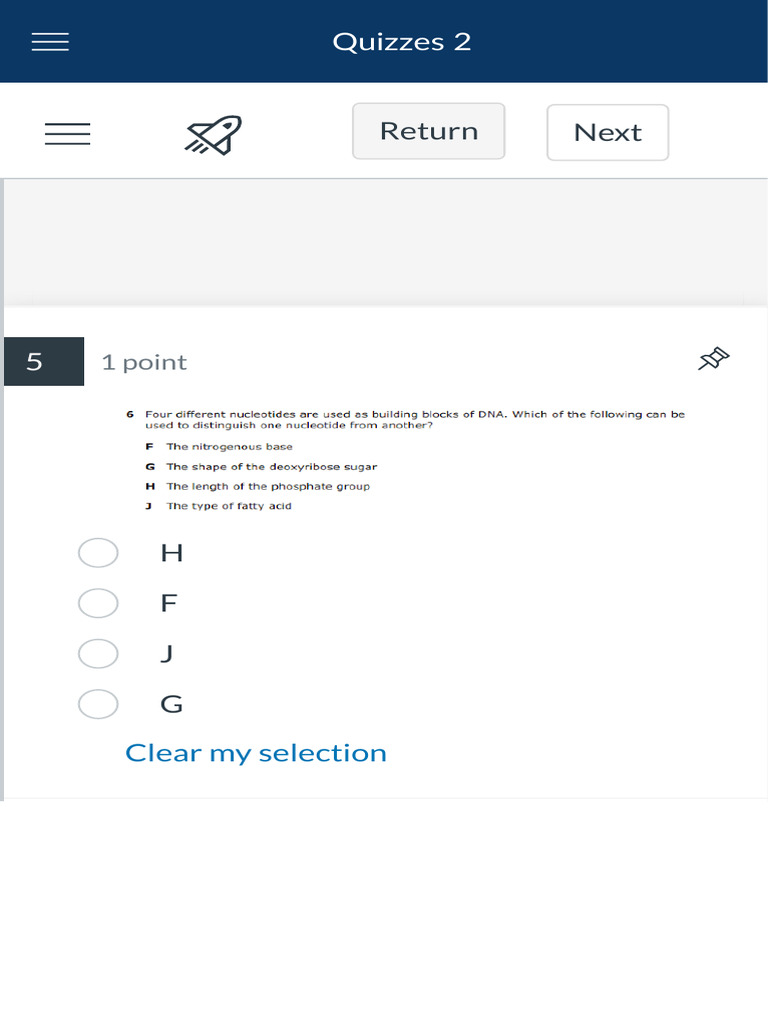Click the letter H answer label

(x=171, y=553)
